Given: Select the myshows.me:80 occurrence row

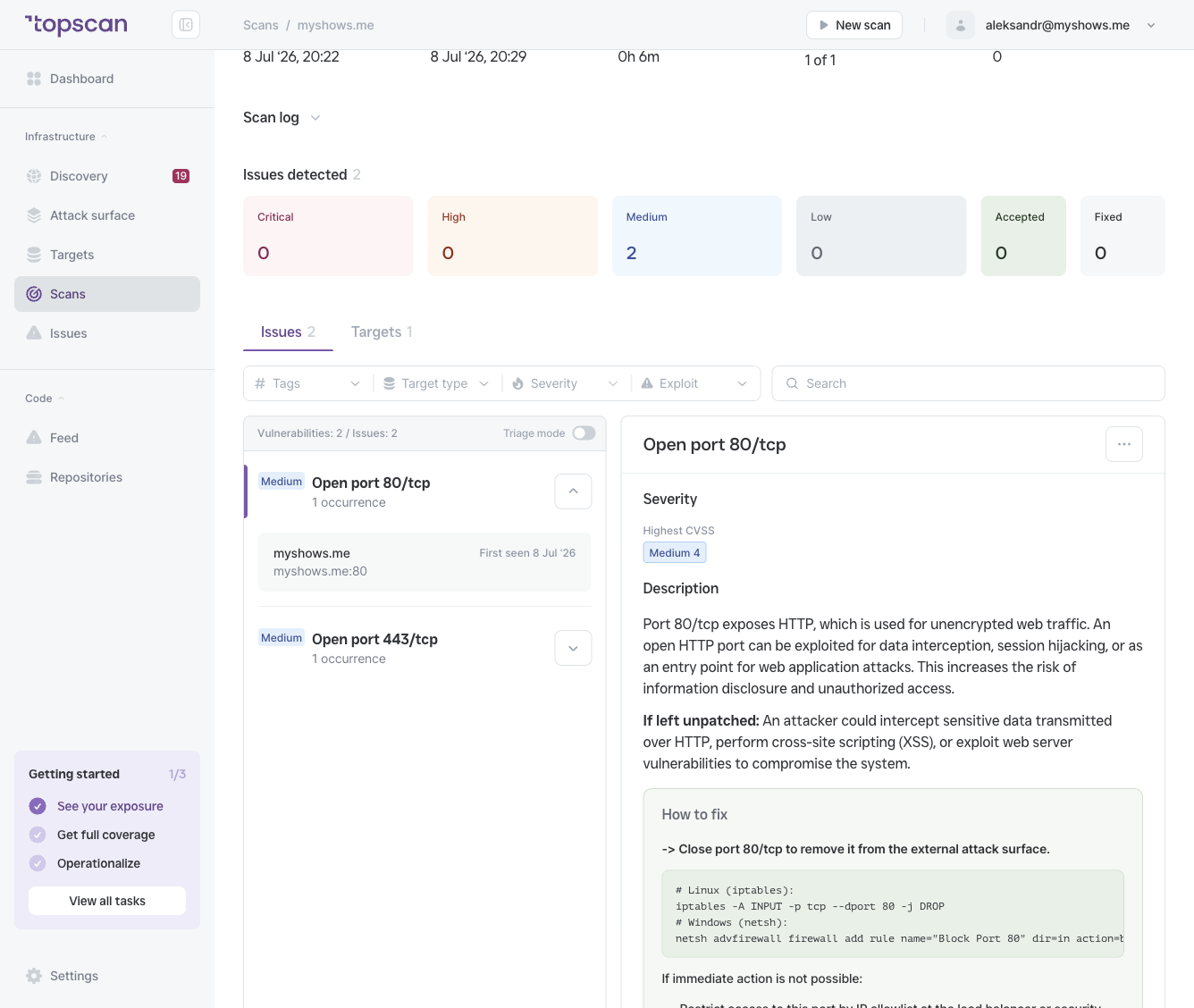Looking at the screenshot, I should tap(425, 562).
